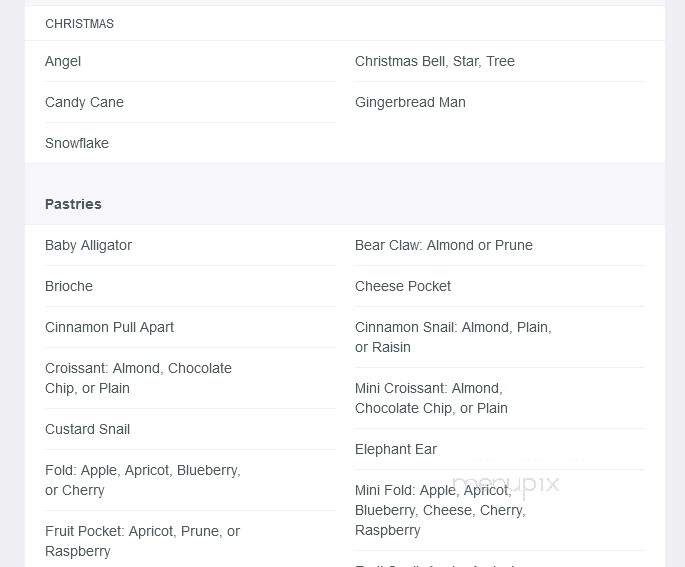
Task: Choose the Custard Snail pastry
Action: coord(87,429)
